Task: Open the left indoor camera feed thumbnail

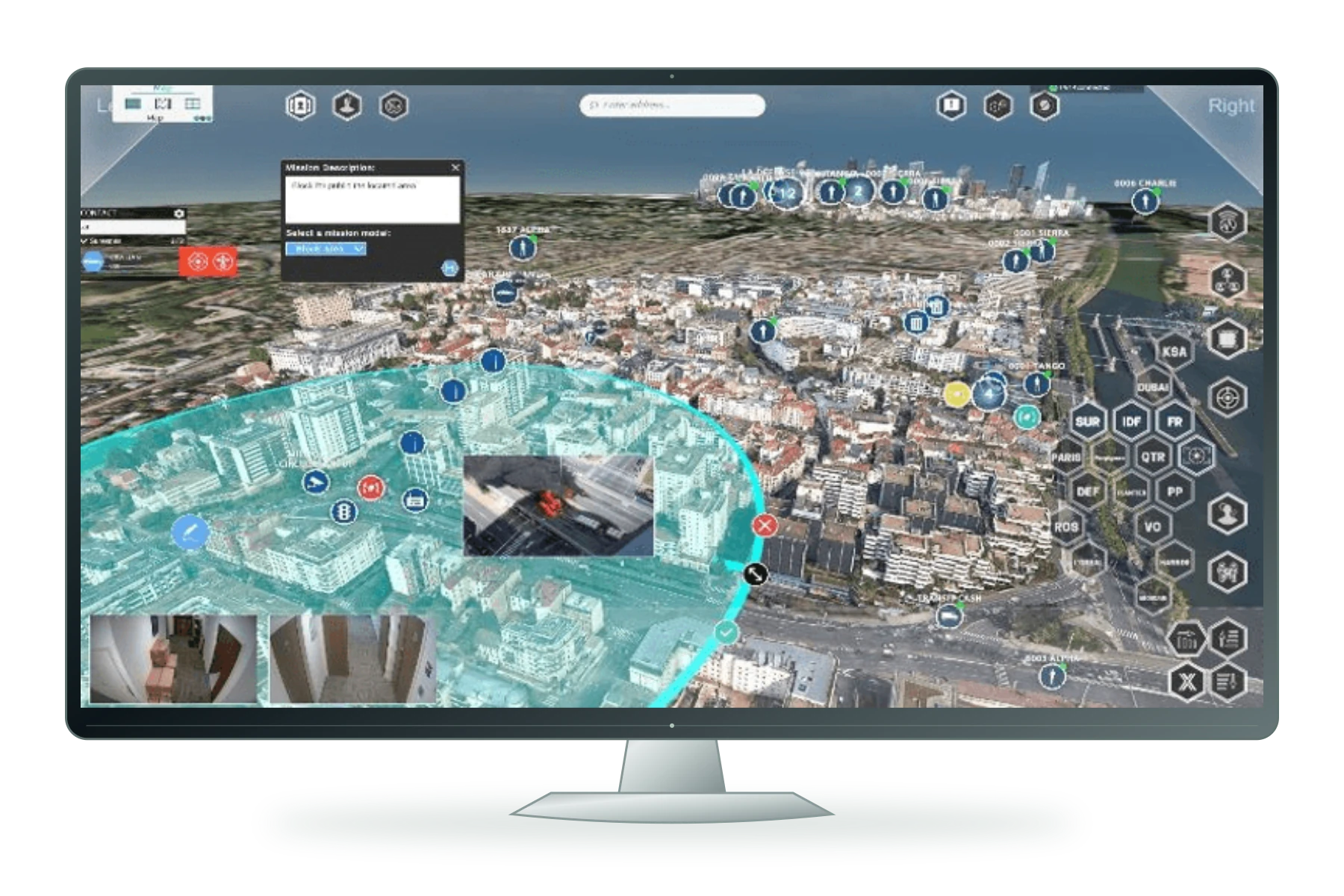Action: pos(173,659)
